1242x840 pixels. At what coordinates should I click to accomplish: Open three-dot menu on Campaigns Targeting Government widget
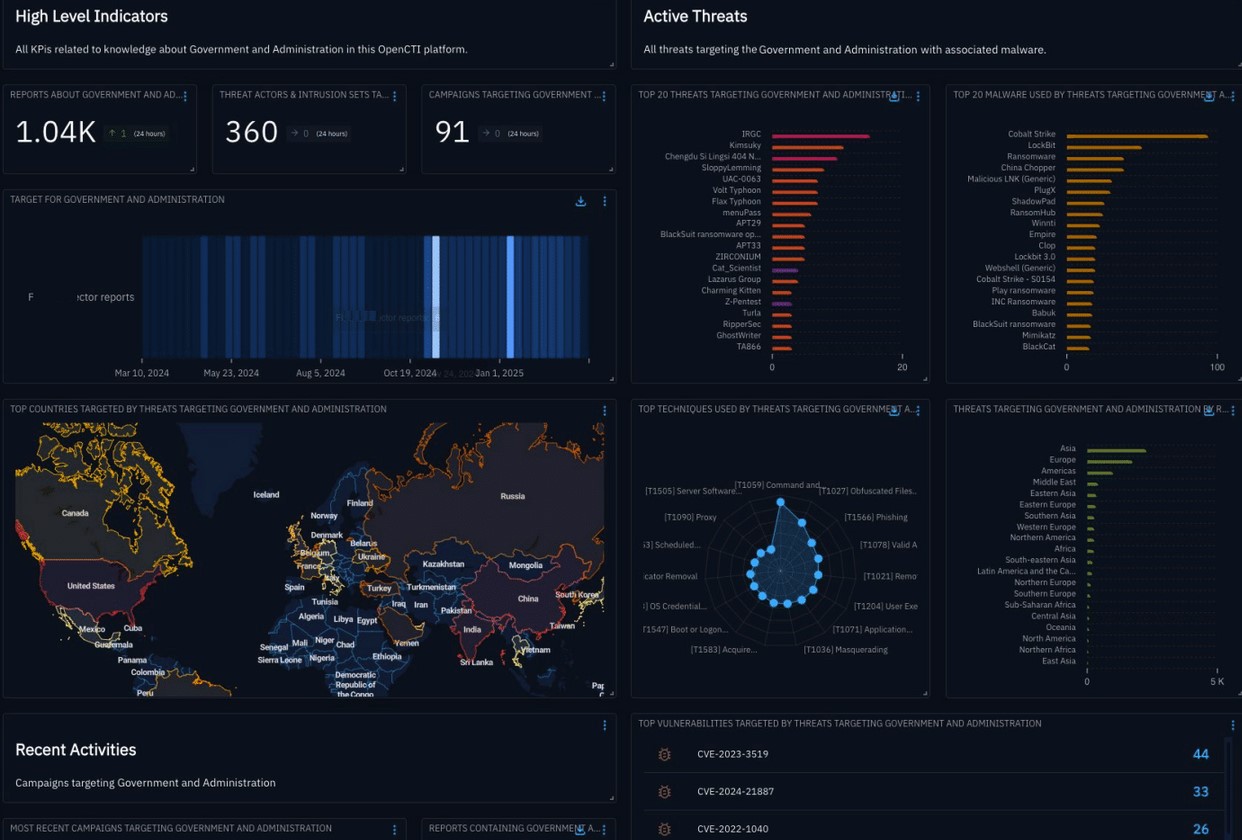(604, 97)
